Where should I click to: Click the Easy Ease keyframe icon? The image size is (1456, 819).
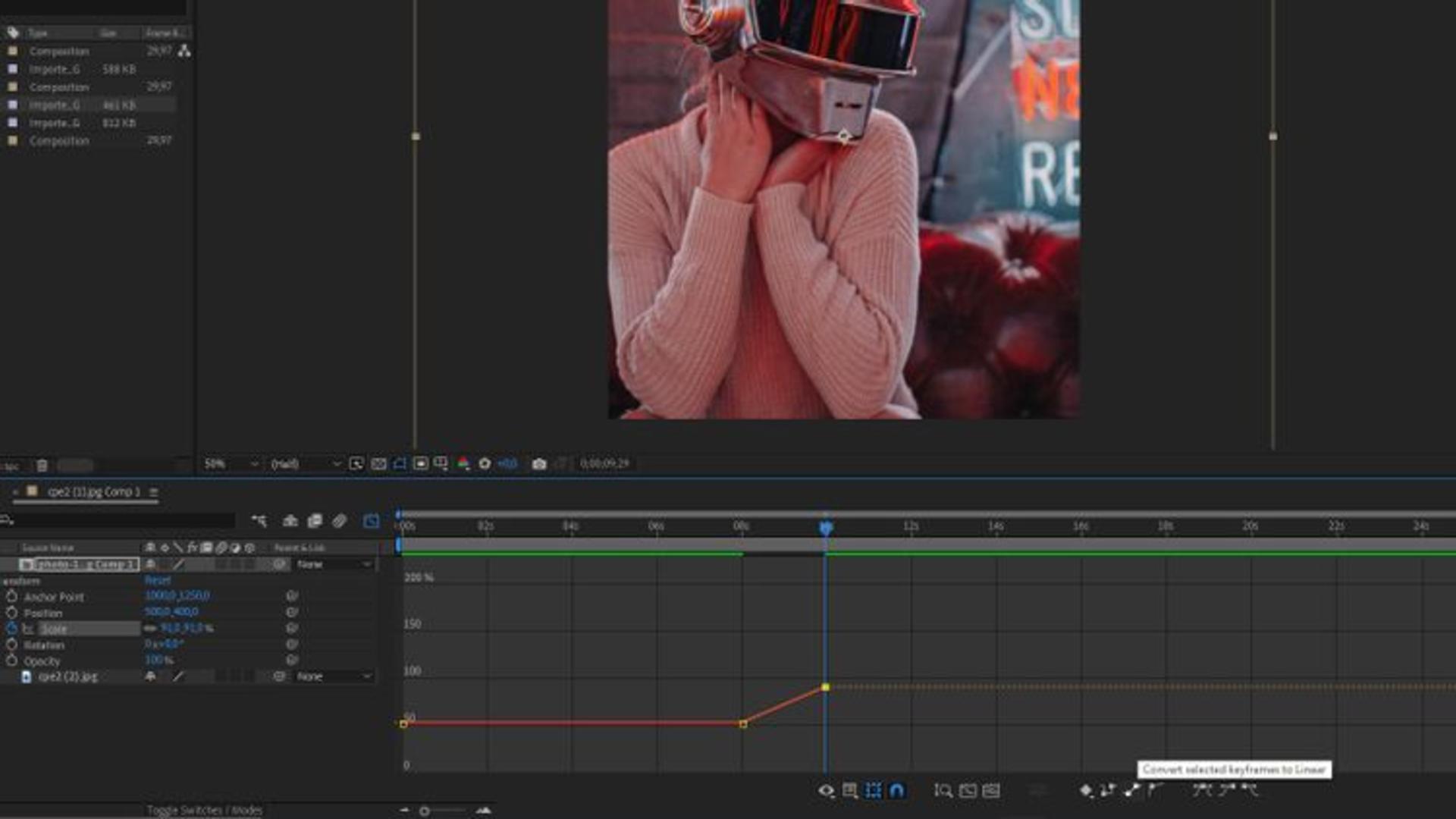point(1202,790)
